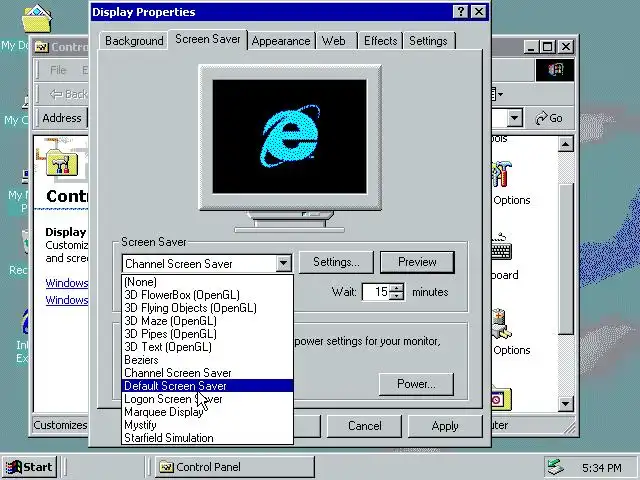This screenshot has width=640, height=480.
Task: Open the Appearance tab
Action: (281, 41)
